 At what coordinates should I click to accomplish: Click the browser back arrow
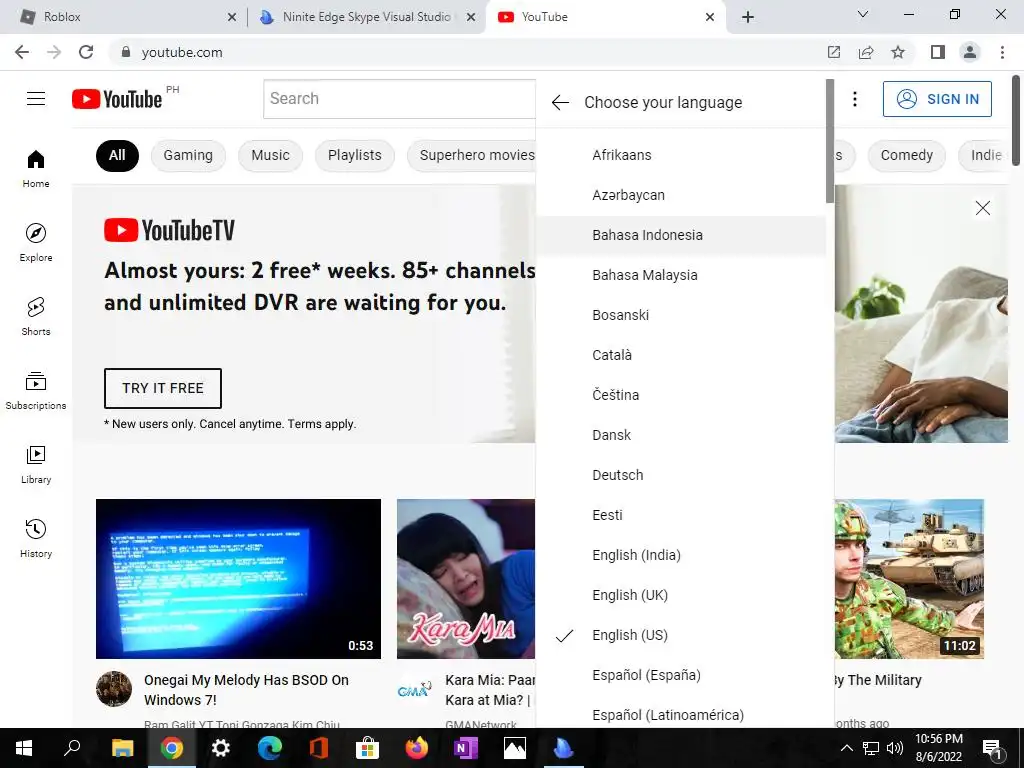[x=22, y=52]
